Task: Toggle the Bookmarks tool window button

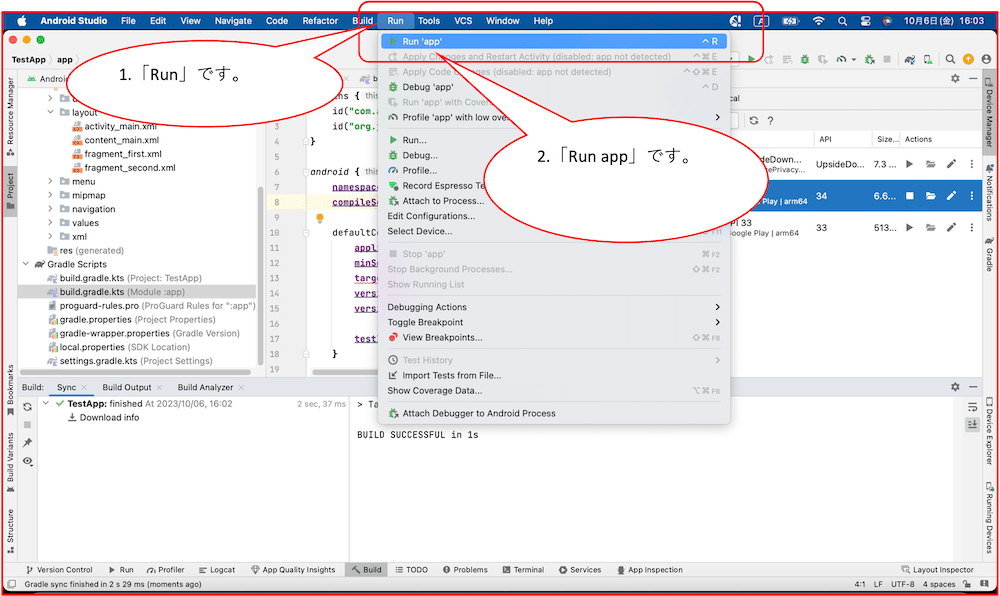Action: pyautogui.click(x=10, y=389)
